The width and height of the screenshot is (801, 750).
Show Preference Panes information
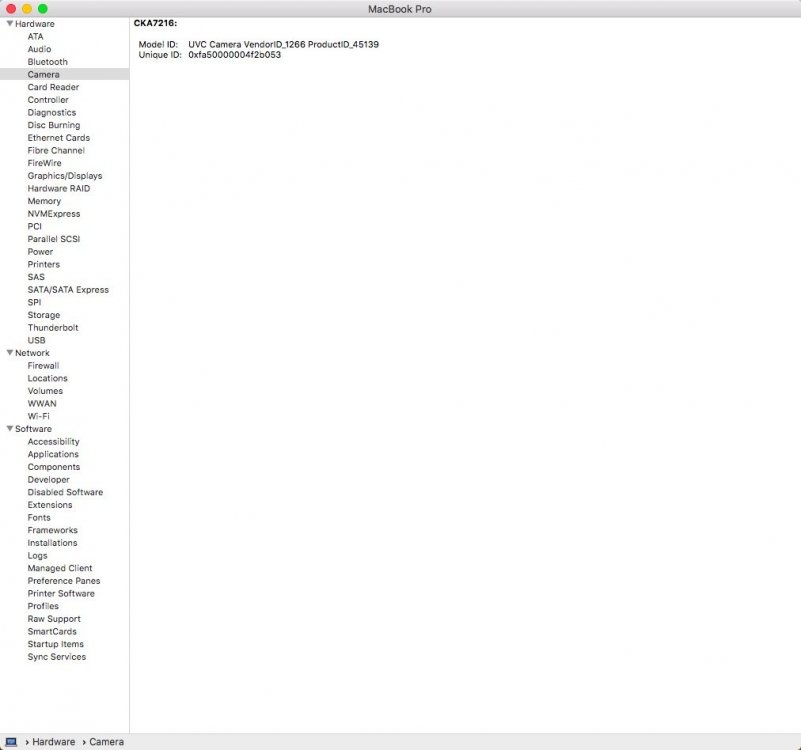(x=64, y=581)
